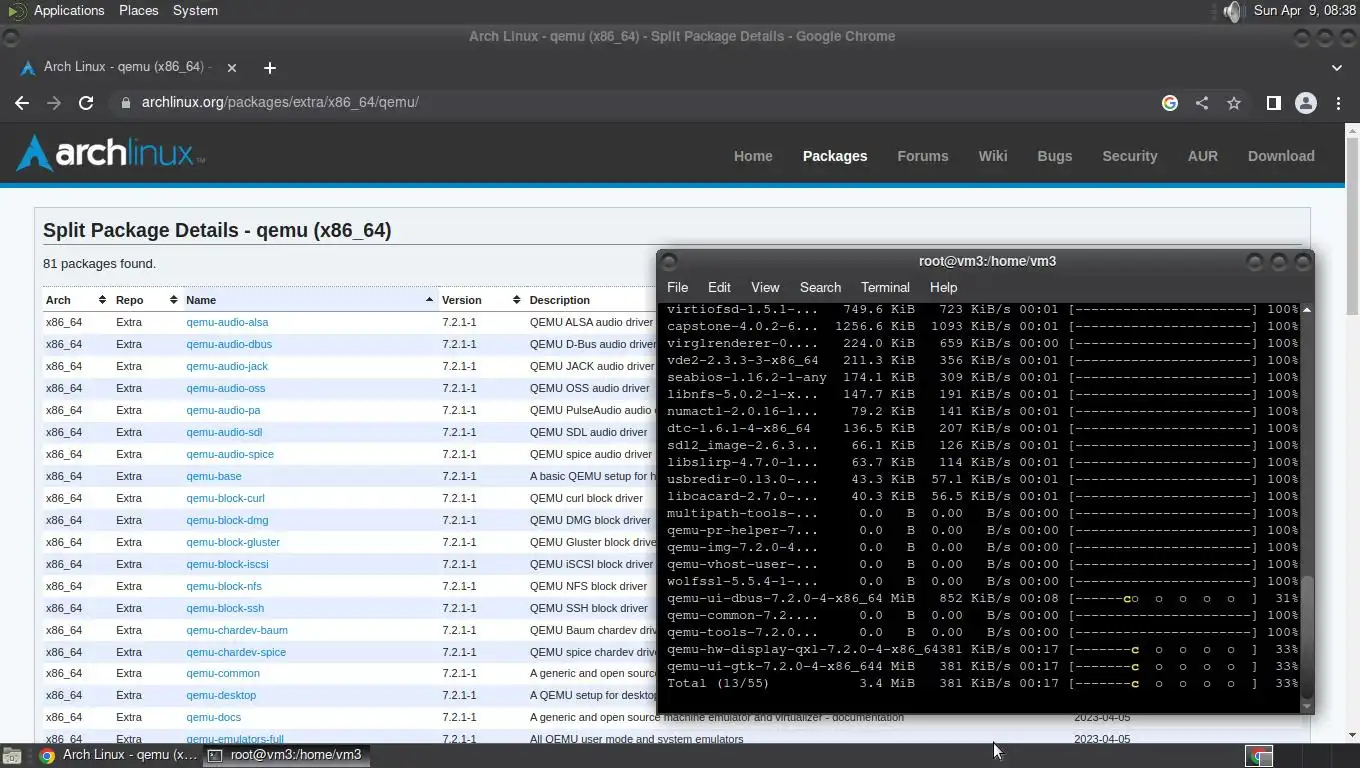The image size is (1360, 768).
Task: Open the Google icon in address bar
Action: (x=1170, y=103)
